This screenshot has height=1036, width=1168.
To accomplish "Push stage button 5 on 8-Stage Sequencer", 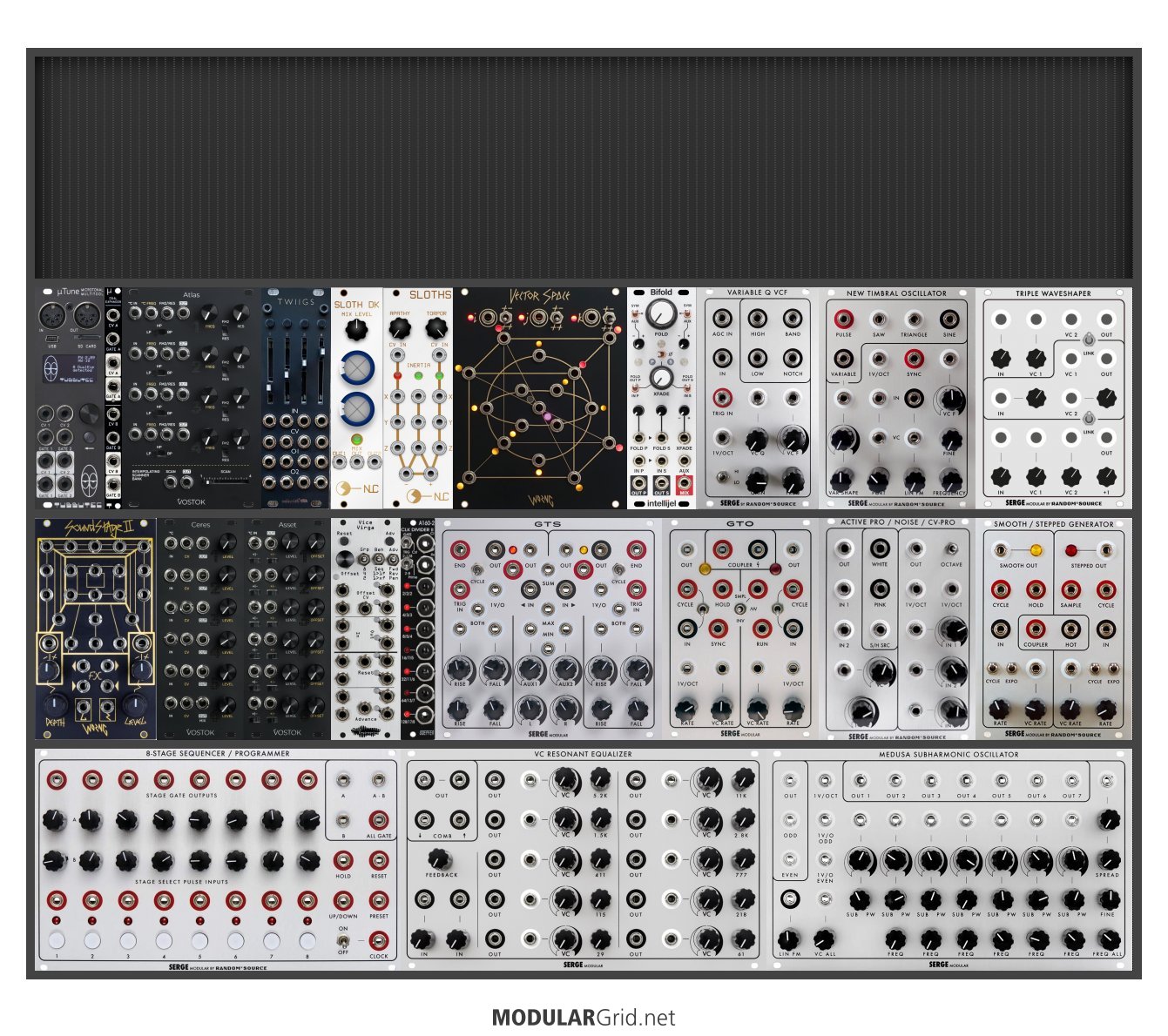I will coord(199,940).
